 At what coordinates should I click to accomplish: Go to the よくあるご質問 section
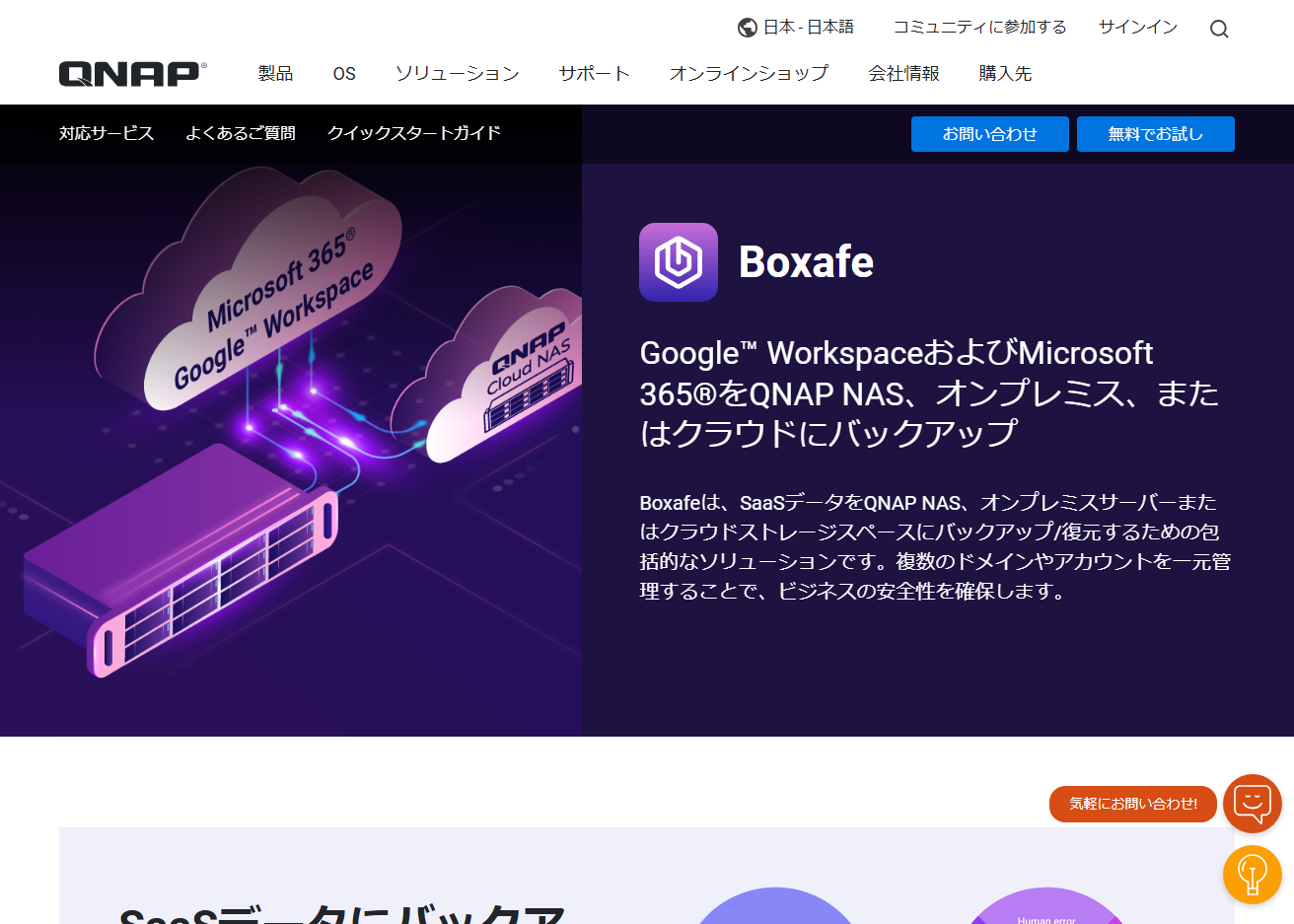[x=241, y=133]
